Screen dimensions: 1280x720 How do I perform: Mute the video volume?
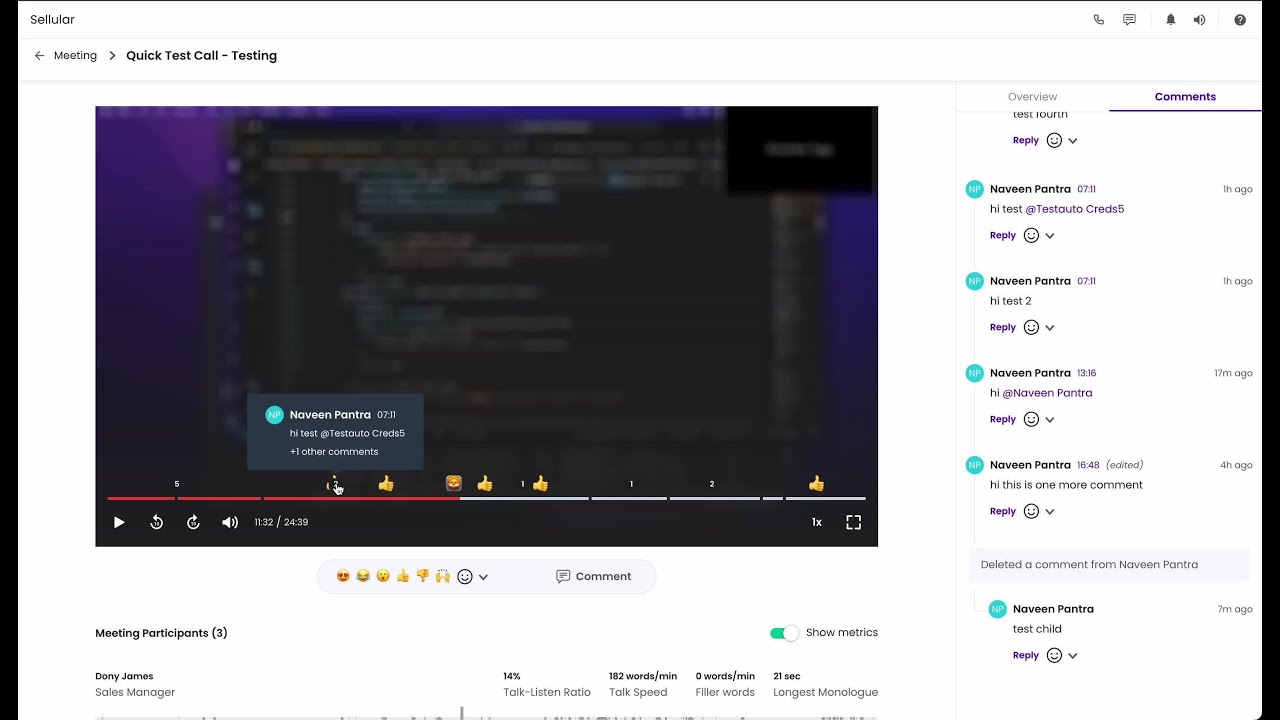coord(230,522)
